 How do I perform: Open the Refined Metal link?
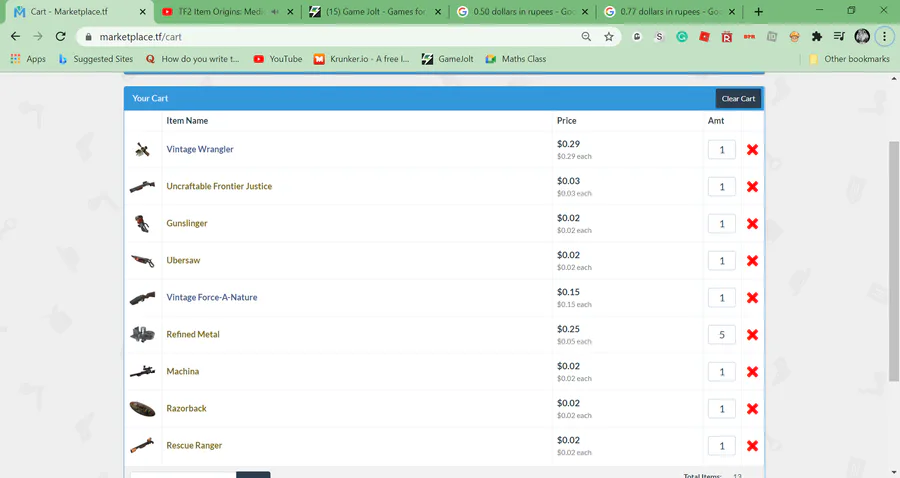pos(193,334)
